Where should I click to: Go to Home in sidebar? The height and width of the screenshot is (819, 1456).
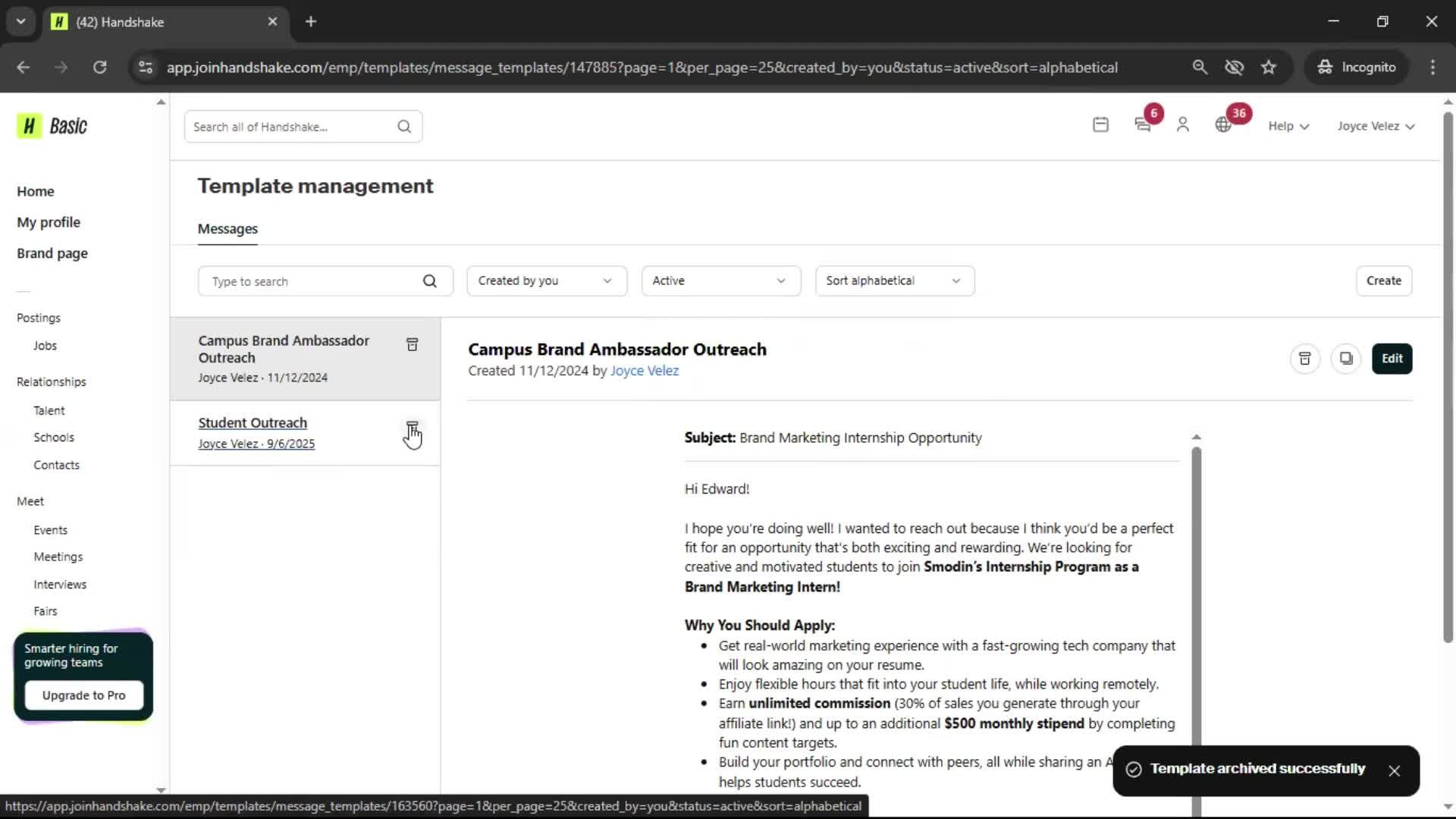click(36, 191)
